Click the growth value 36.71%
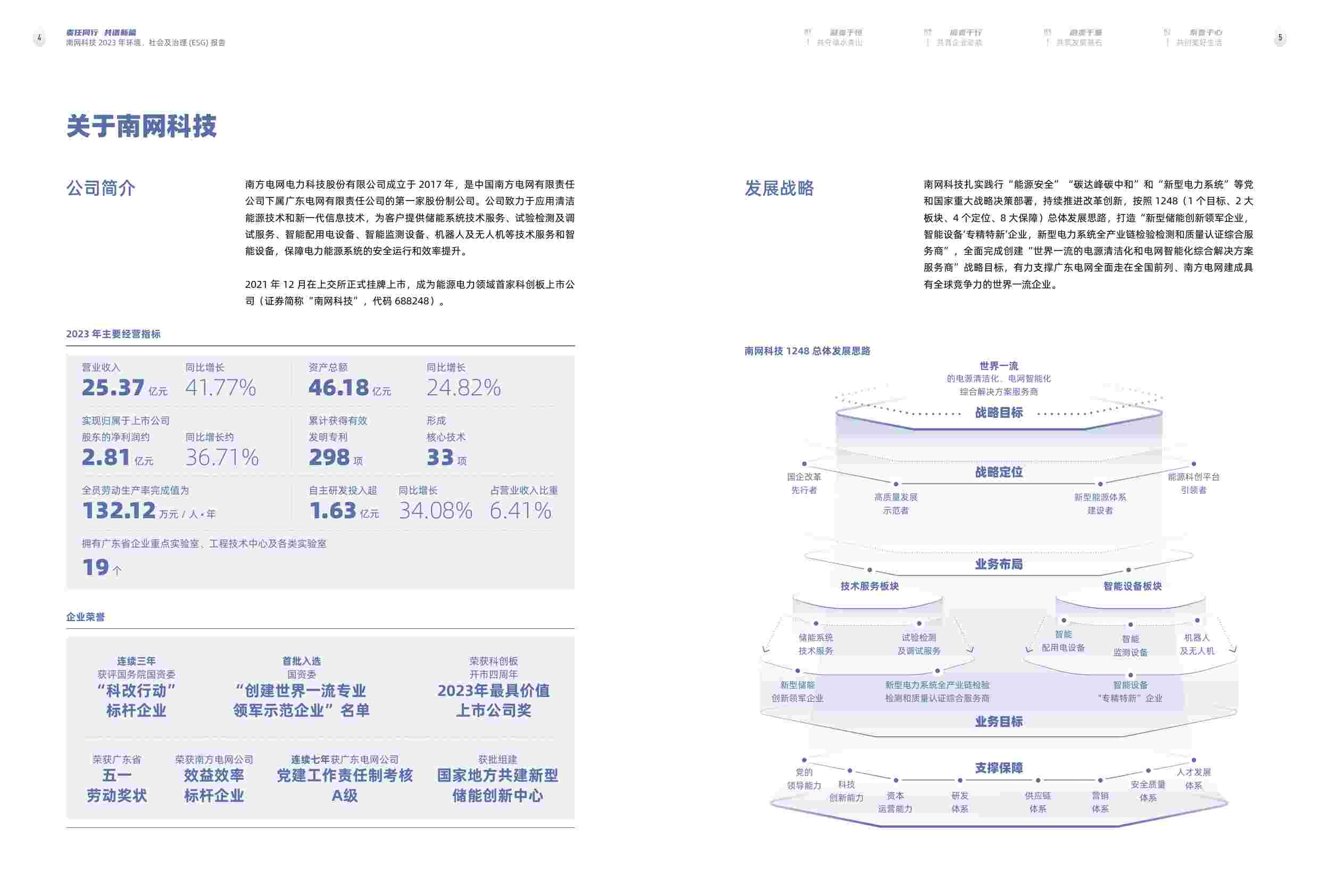 pos(222,458)
